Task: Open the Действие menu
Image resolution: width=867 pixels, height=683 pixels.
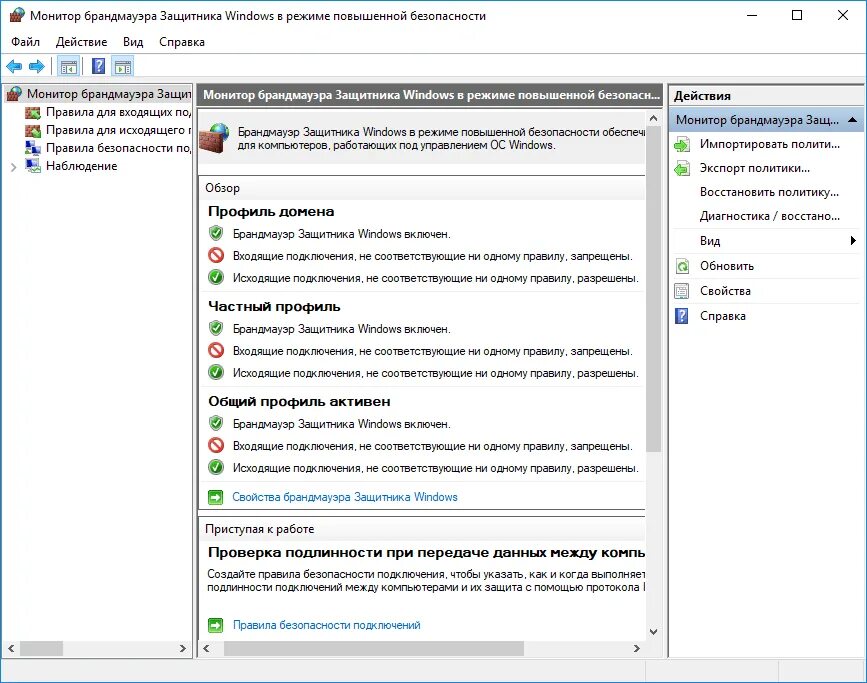Action: coord(81,42)
